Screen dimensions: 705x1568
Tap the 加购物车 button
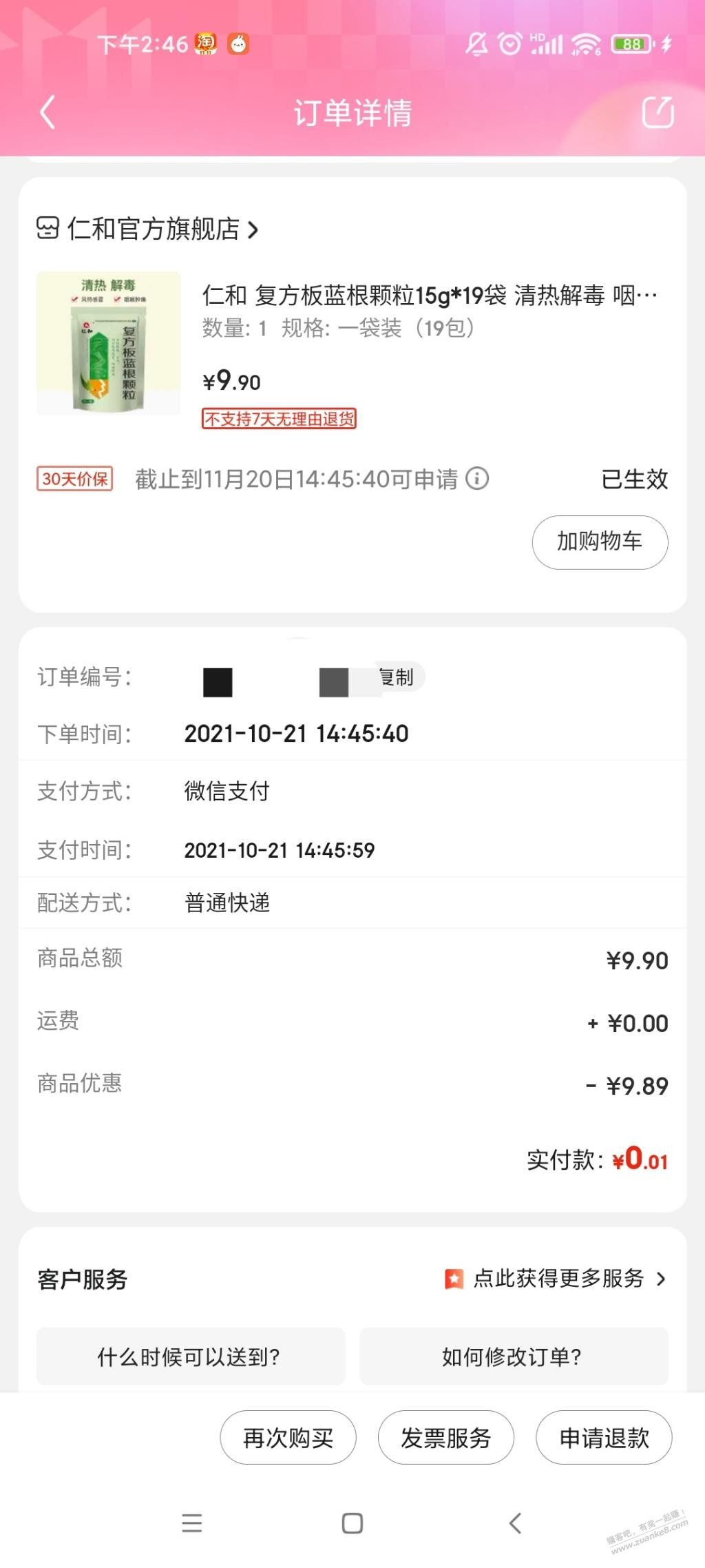coord(600,542)
